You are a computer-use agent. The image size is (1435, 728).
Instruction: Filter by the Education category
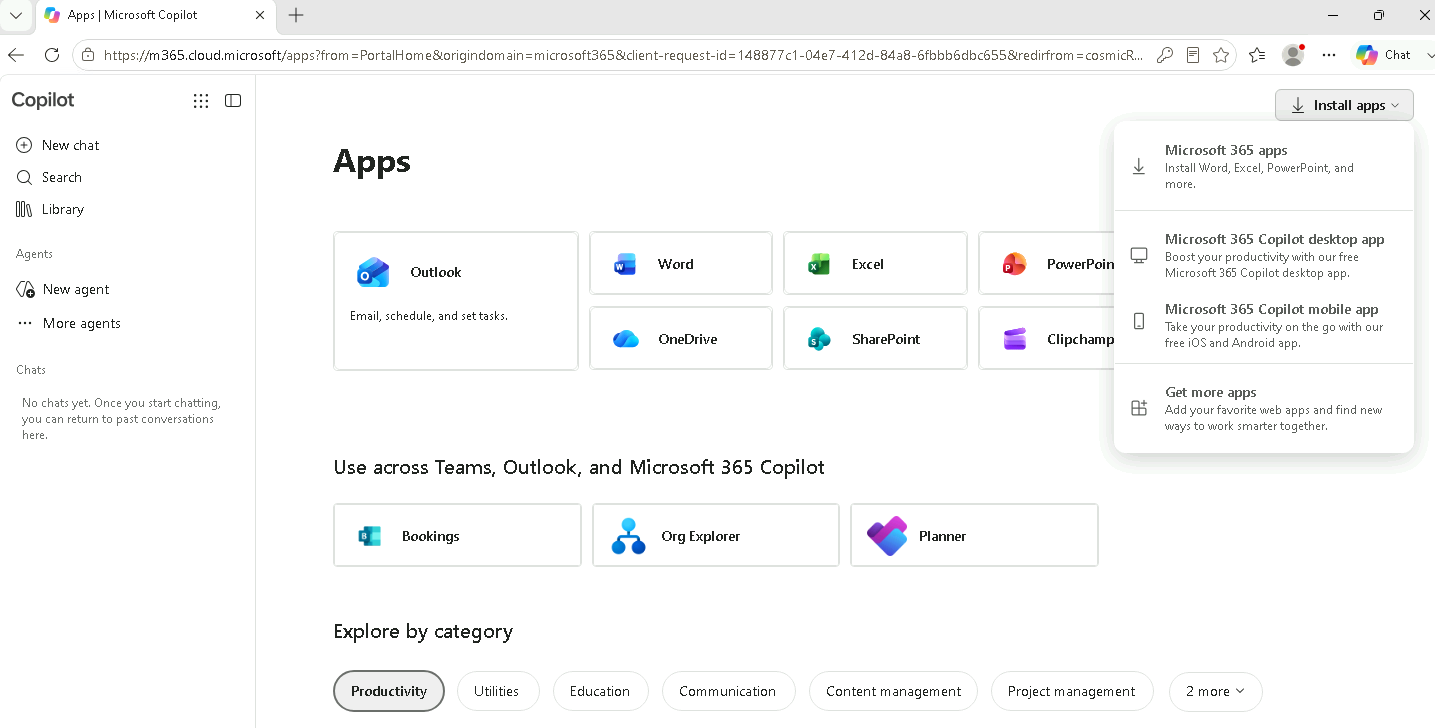[600, 691]
